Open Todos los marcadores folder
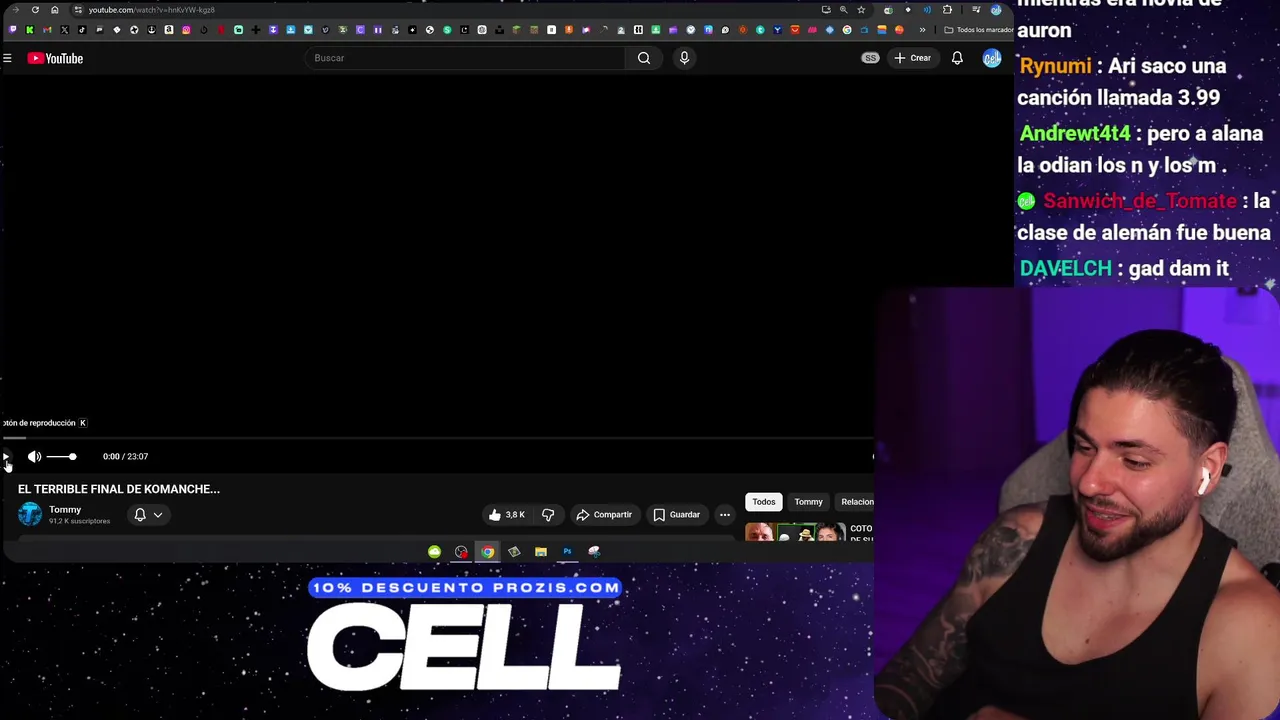The height and width of the screenshot is (720, 1280). coord(979,30)
